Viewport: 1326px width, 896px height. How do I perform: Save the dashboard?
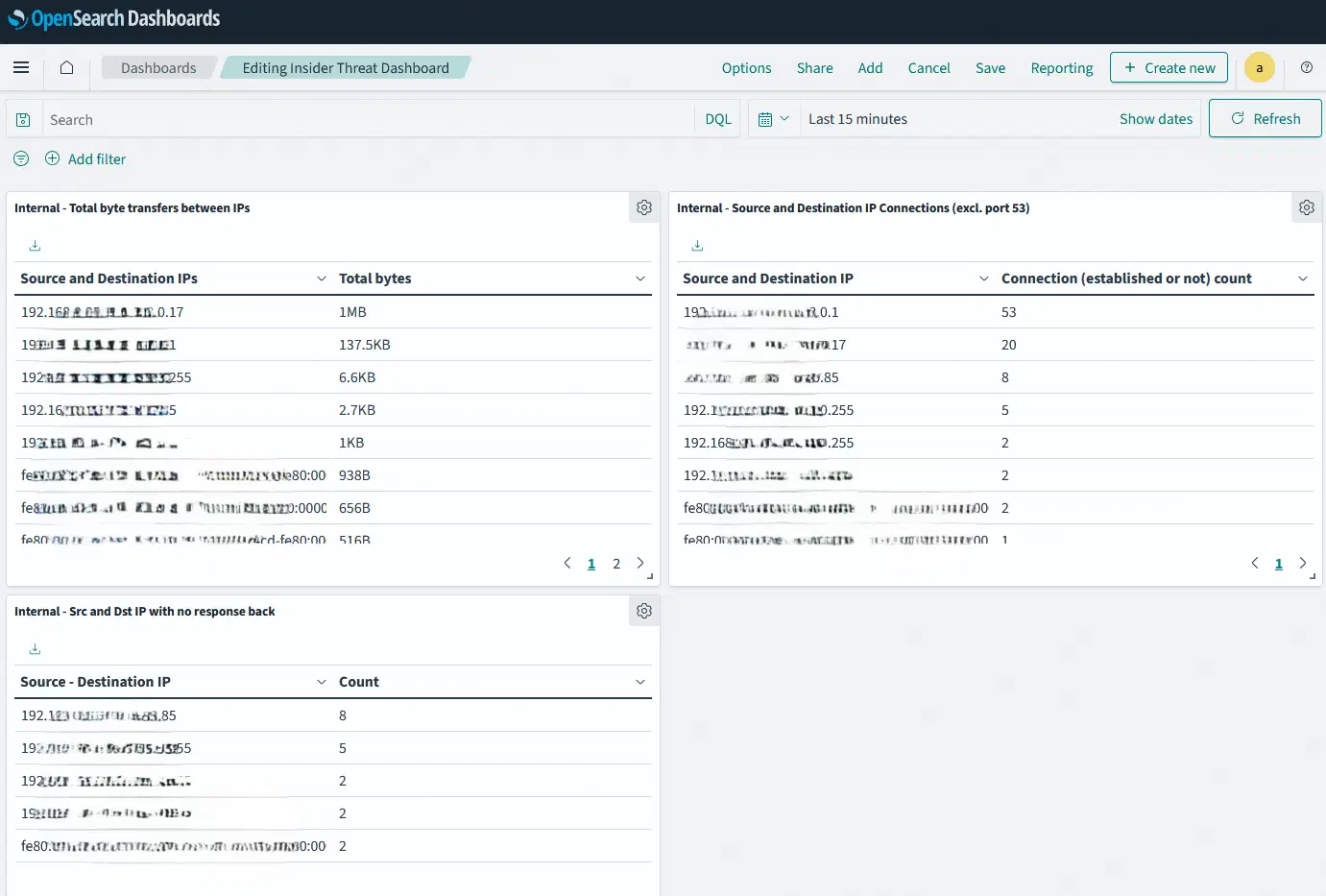click(991, 68)
